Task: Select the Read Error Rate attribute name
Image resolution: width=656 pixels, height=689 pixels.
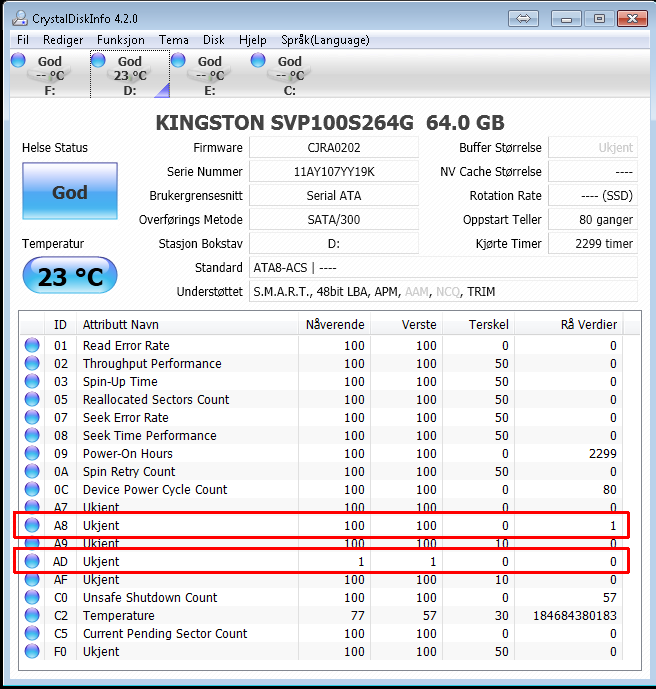Action: (126, 345)
